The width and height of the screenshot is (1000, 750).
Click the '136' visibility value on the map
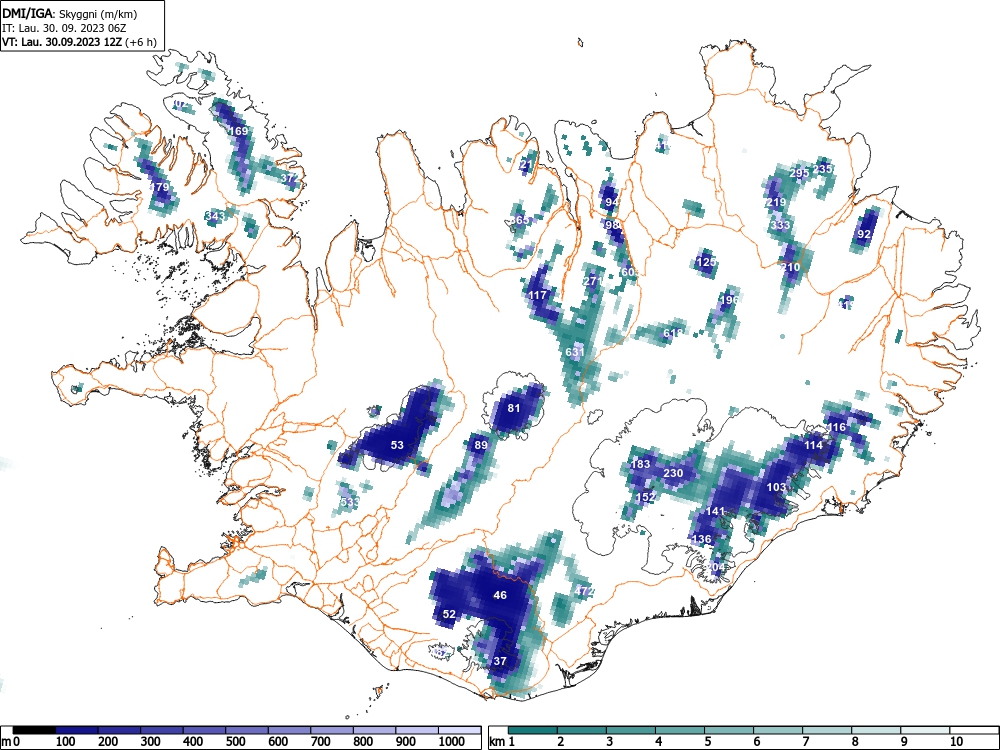(x=702, y=539)
